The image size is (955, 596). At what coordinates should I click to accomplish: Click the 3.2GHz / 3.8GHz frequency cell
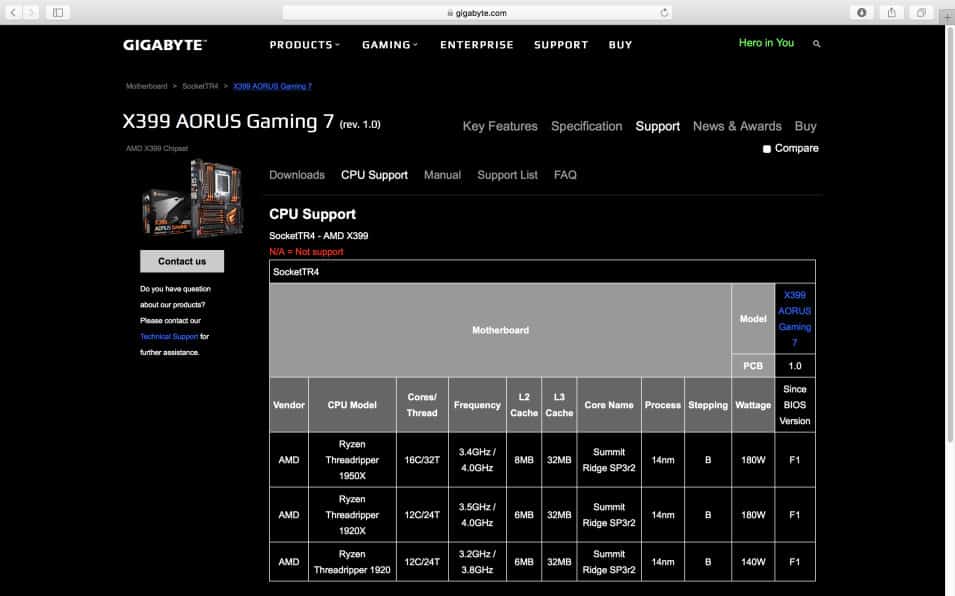click(477, 562)
